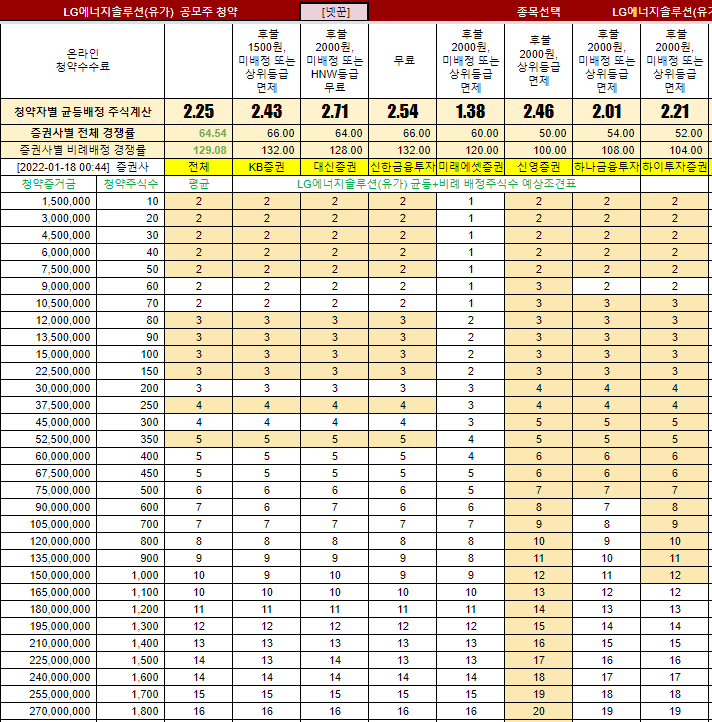Click the 종목선택 label in header
The width and height of the screenshot is (712, 722).
pos(538,12)
